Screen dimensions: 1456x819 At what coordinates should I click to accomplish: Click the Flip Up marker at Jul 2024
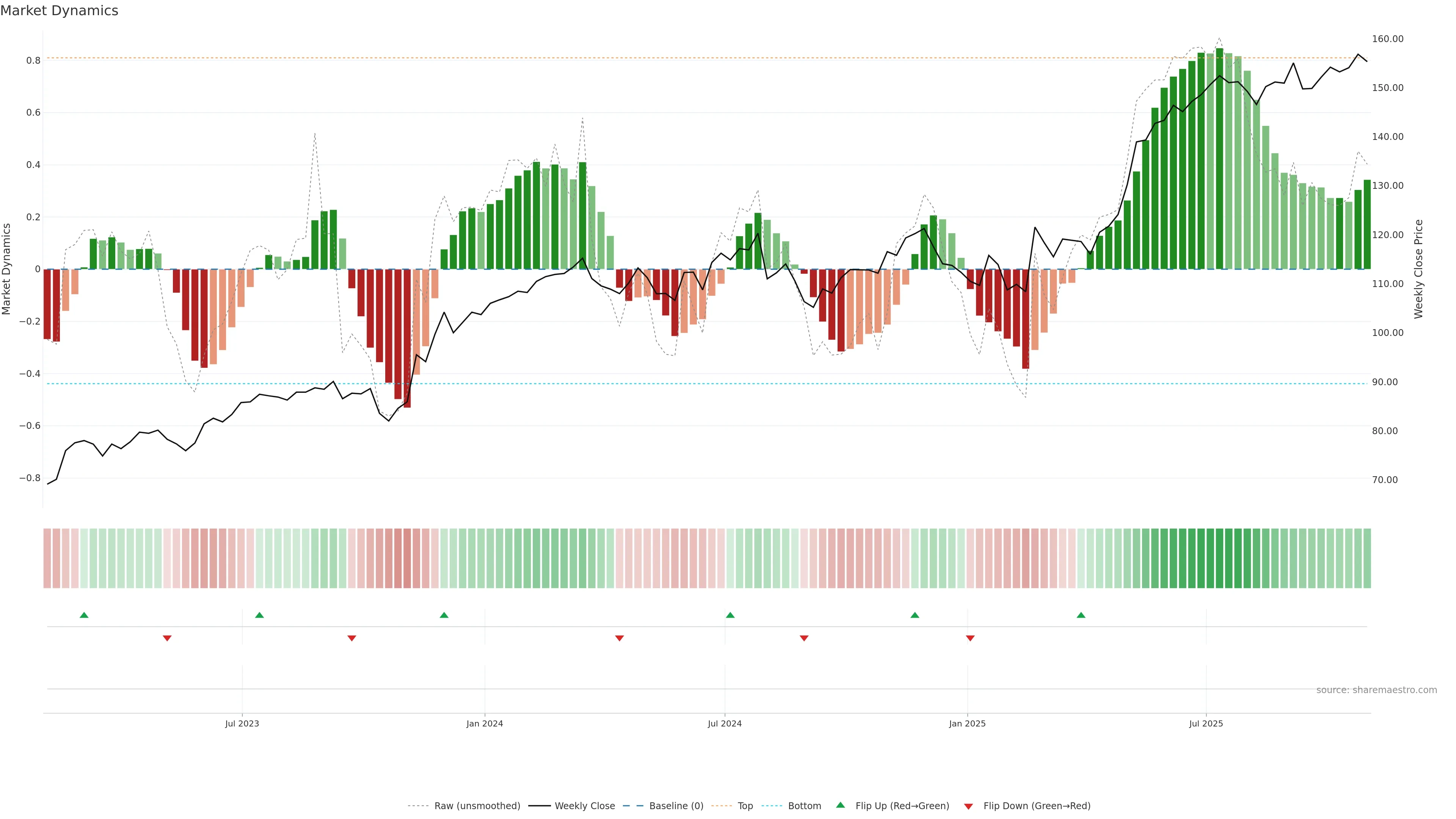tap(730, 615)
